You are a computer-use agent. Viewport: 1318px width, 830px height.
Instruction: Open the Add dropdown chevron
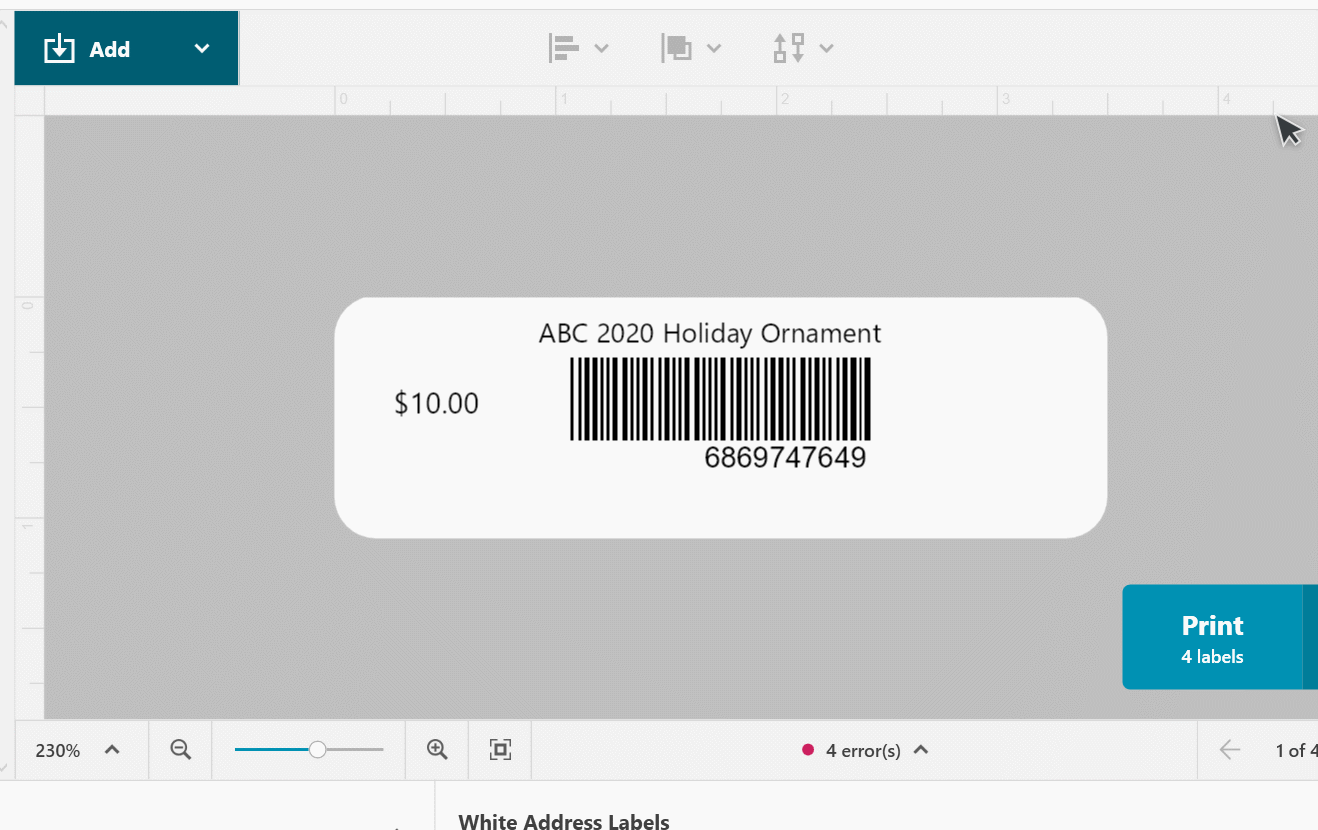tap(202, 47)
